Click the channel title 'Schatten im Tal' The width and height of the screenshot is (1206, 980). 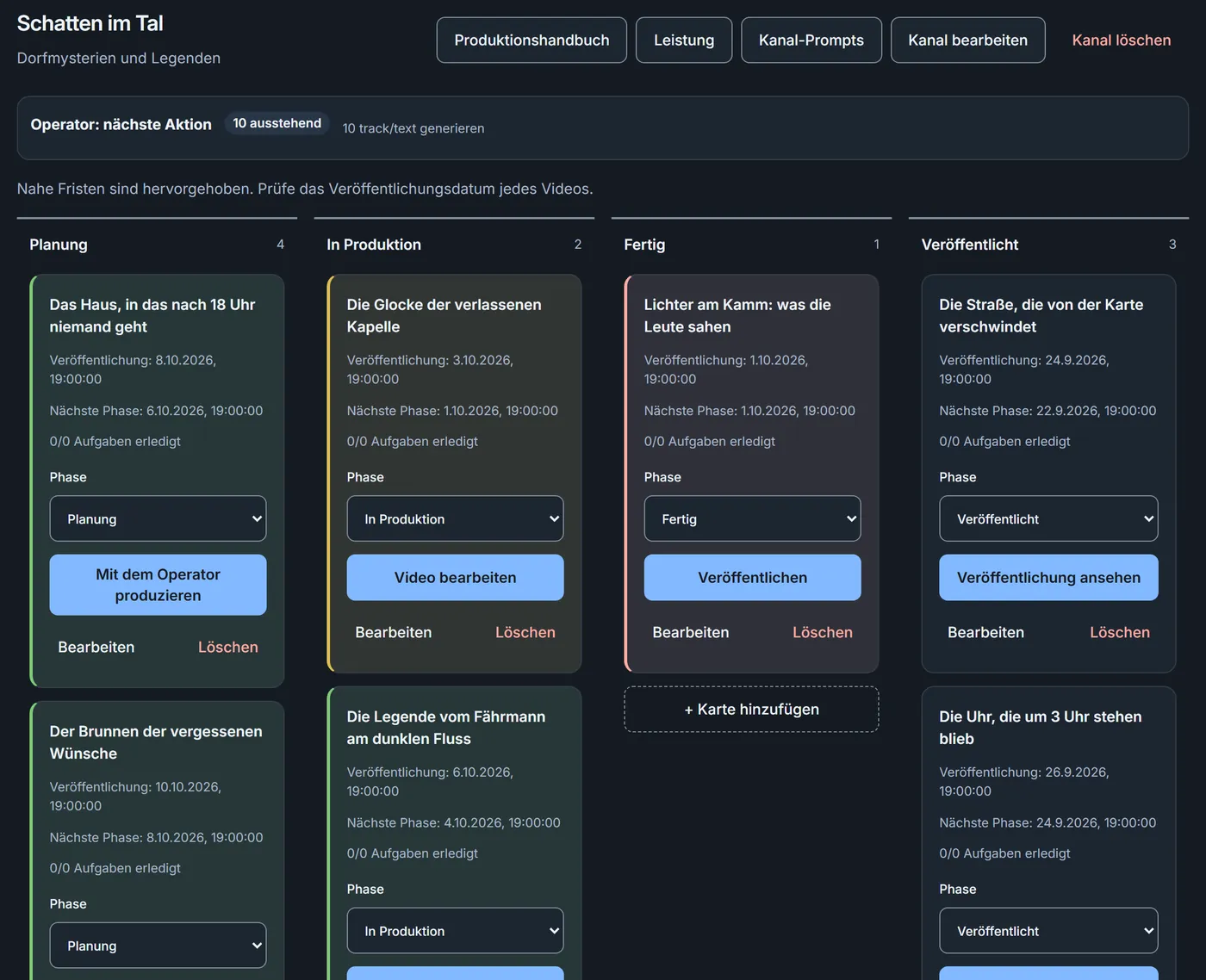pos(90,24)
